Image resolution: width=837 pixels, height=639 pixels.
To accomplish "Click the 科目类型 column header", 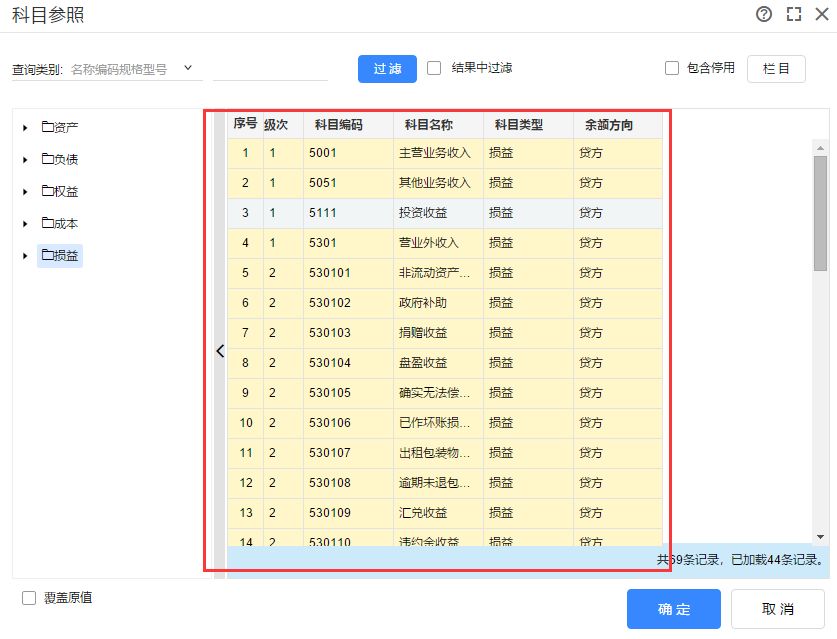I will pos(528,124).
